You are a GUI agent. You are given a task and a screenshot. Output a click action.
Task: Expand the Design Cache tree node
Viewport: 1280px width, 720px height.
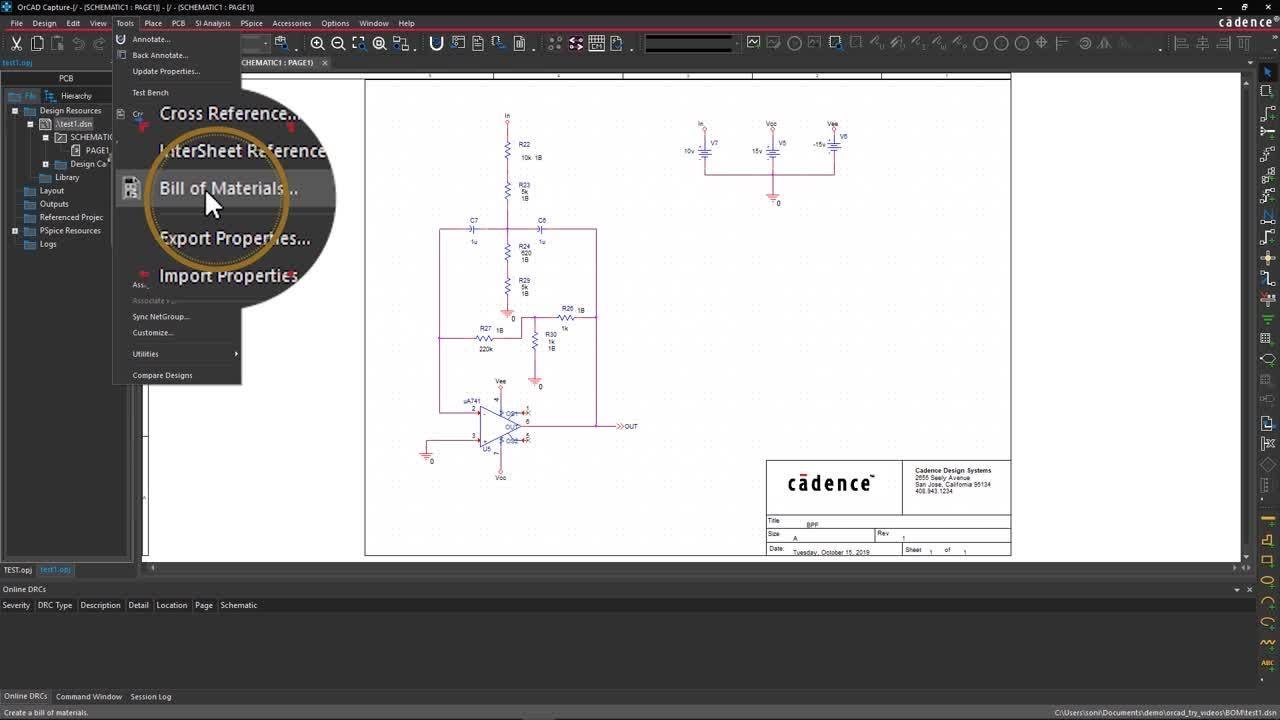(45, 164)
